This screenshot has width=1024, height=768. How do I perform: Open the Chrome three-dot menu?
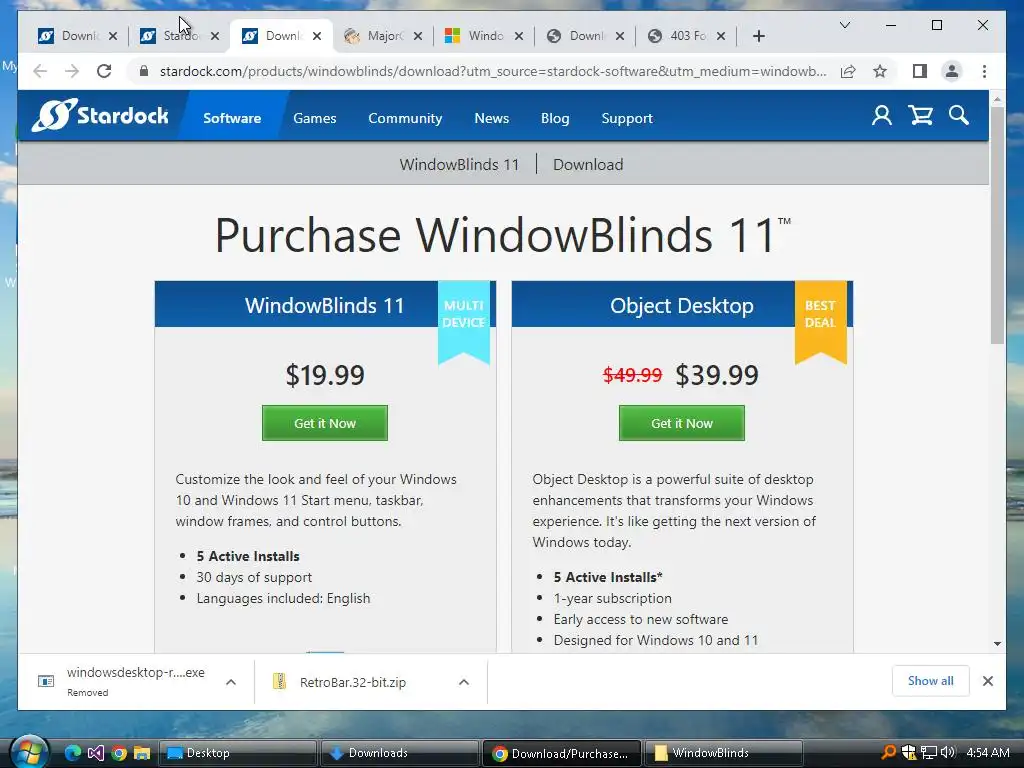[984, 71]
